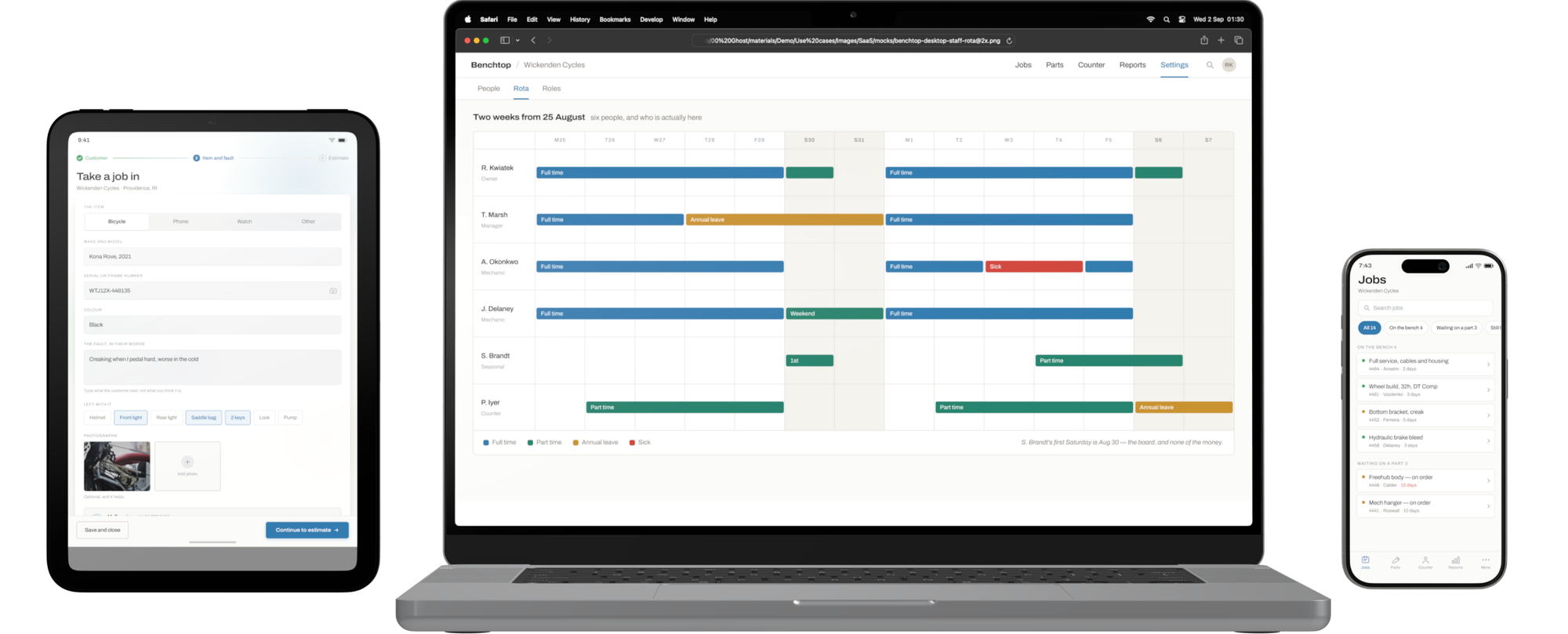Image resolution: width=1568 pixels, height=634 pixels.
Task: Toggle the Saddle bag chip
Action: coord(204,418)
